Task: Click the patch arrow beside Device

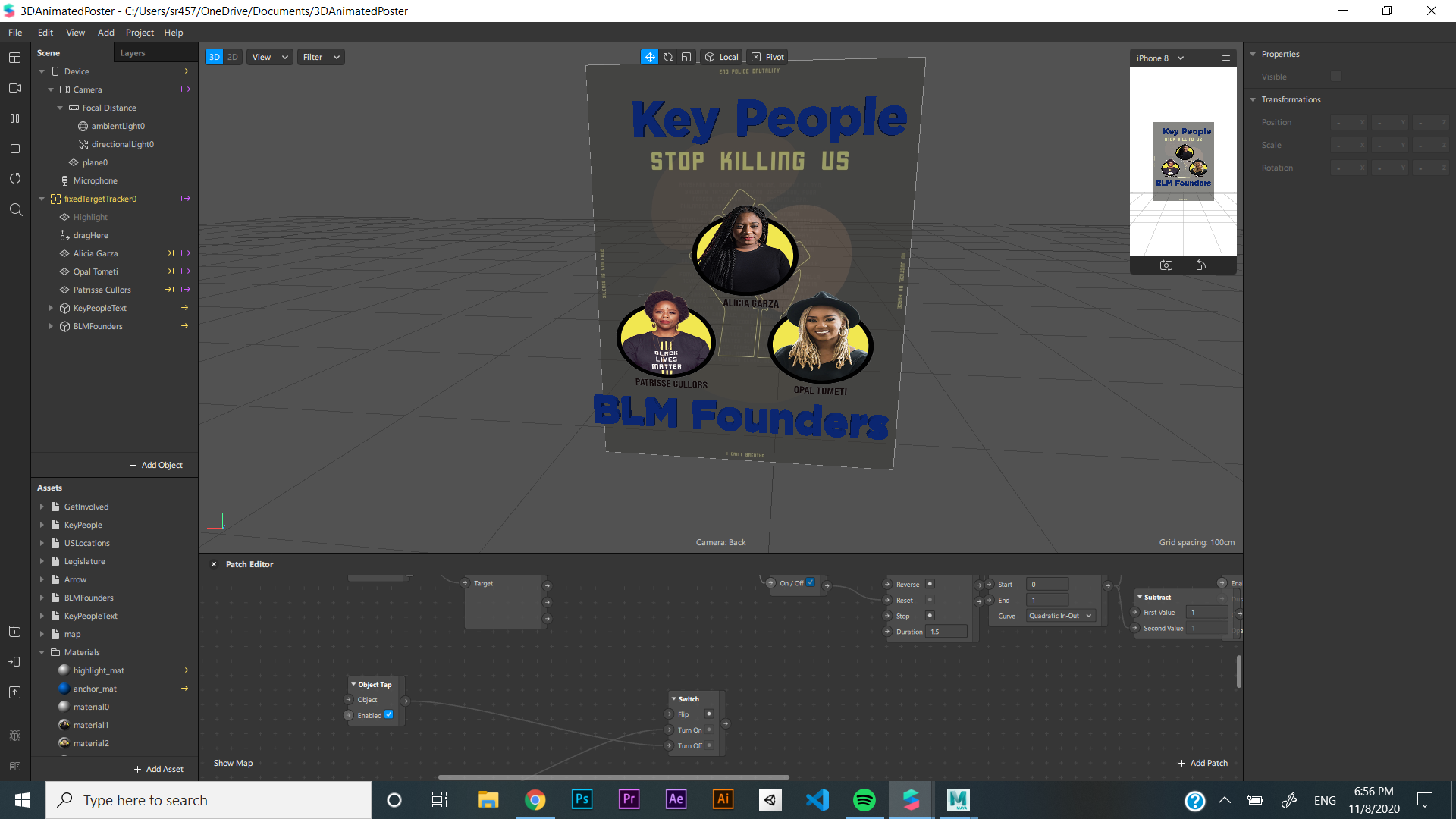Action: click(x=185, y=71)
